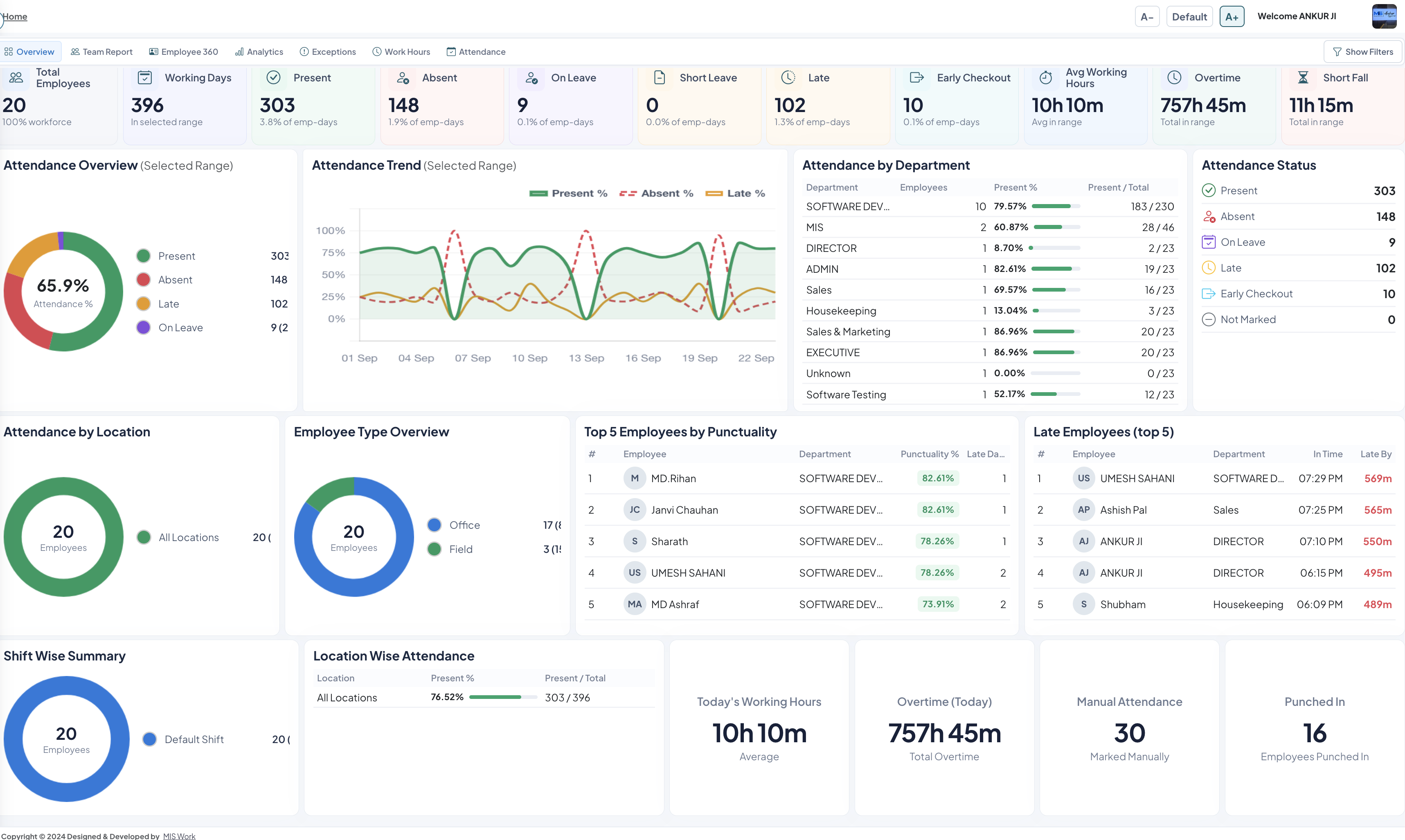1405x840 pixels.
Task: Click the Short Leave document icon
Action: point(660,78)
